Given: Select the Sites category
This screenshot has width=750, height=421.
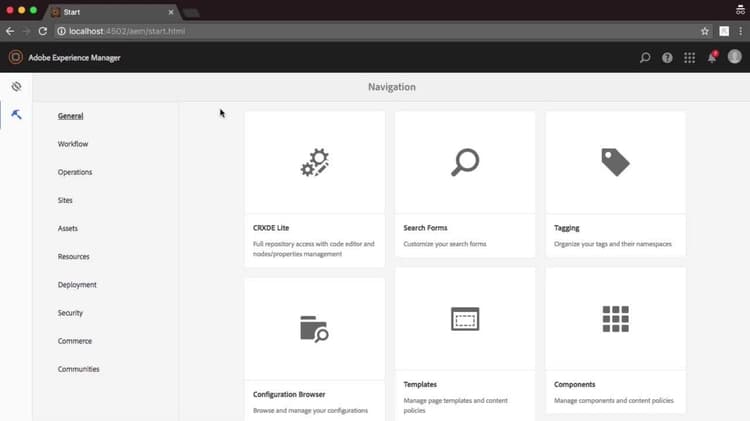Looking at the screenshot, I should [65, 200].
